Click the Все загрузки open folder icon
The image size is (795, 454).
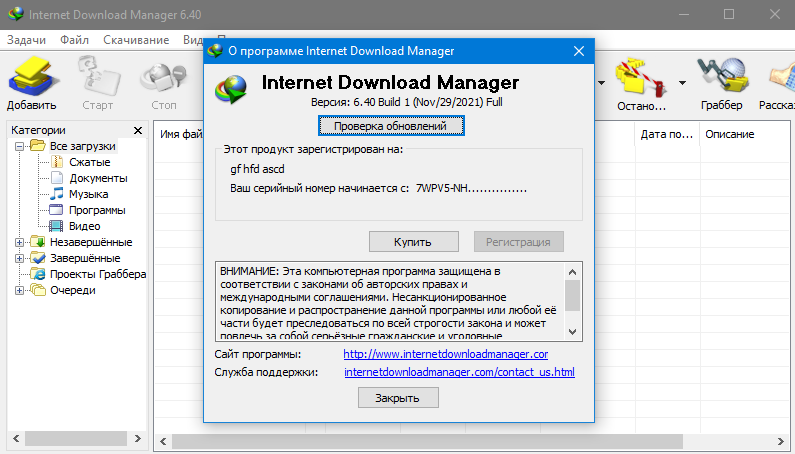(x=38, y=146)
